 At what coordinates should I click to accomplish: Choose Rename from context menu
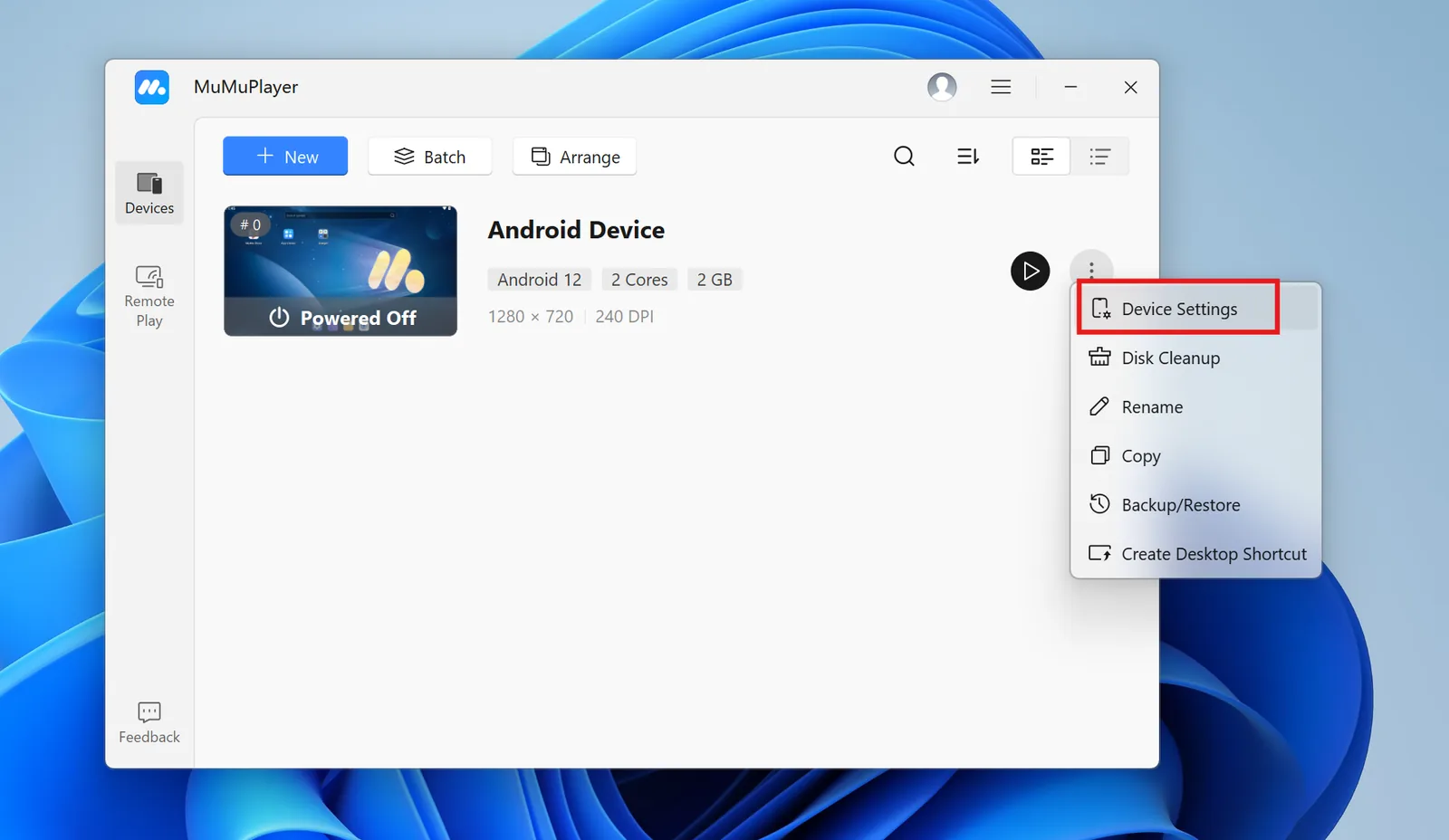coord(1195,406)
